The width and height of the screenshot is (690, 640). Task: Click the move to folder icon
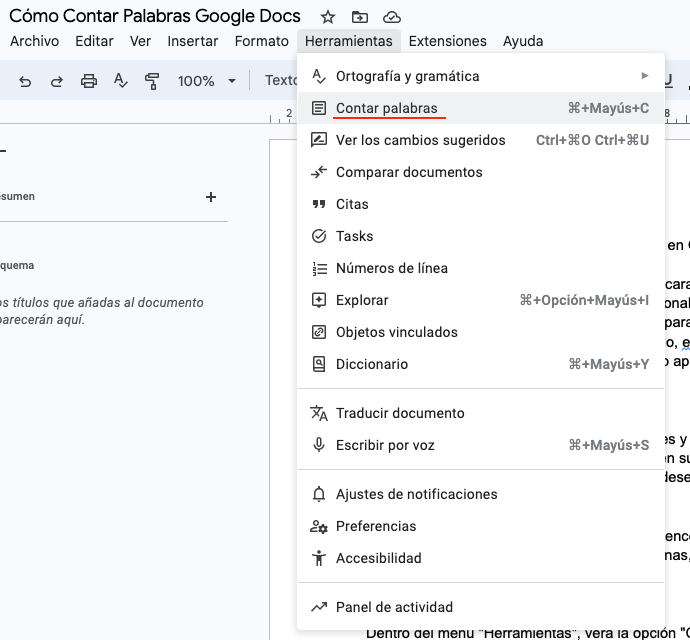tap(360, 17)
